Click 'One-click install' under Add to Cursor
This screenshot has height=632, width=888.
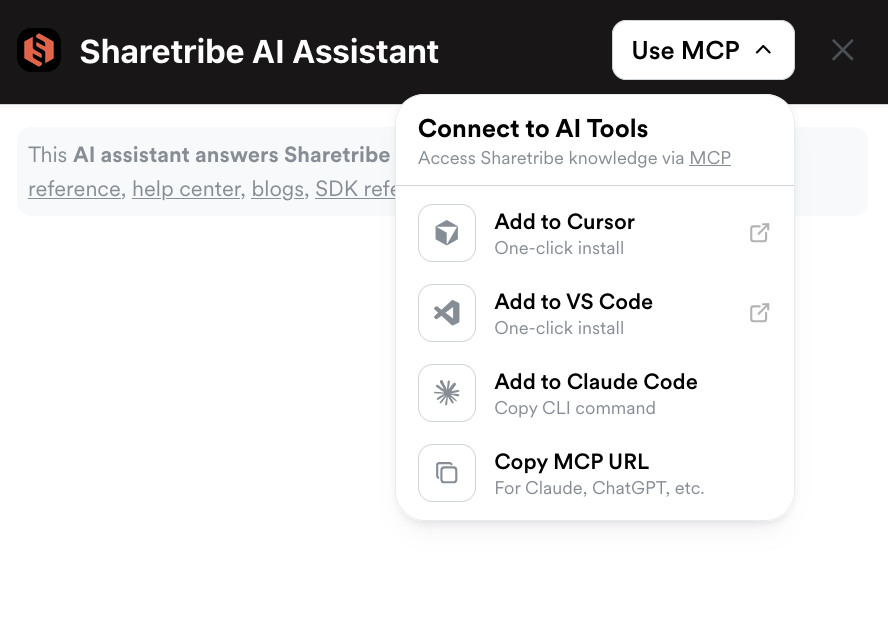tap(559, 248)
